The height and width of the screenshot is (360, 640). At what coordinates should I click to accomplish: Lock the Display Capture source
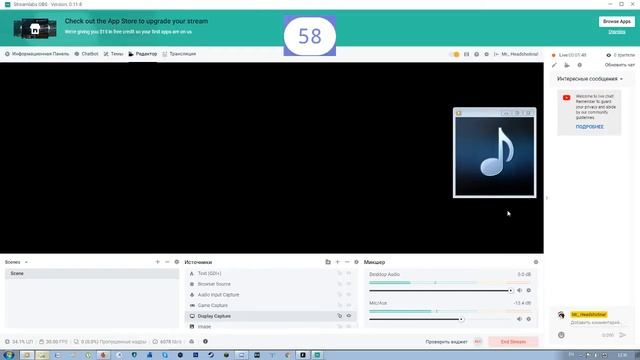340,316
